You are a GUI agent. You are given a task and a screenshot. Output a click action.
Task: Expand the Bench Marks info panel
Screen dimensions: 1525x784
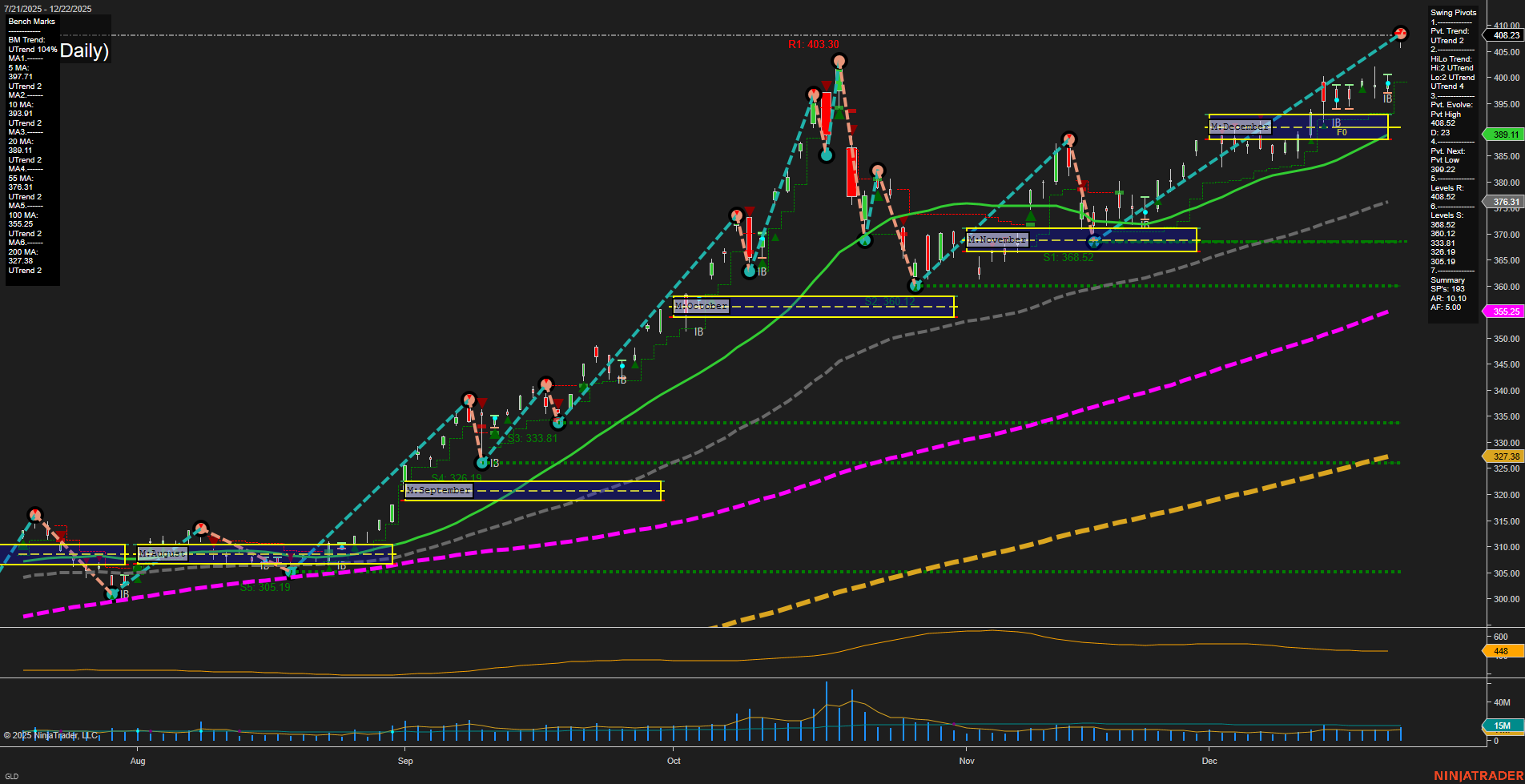[x=30, y=22]
